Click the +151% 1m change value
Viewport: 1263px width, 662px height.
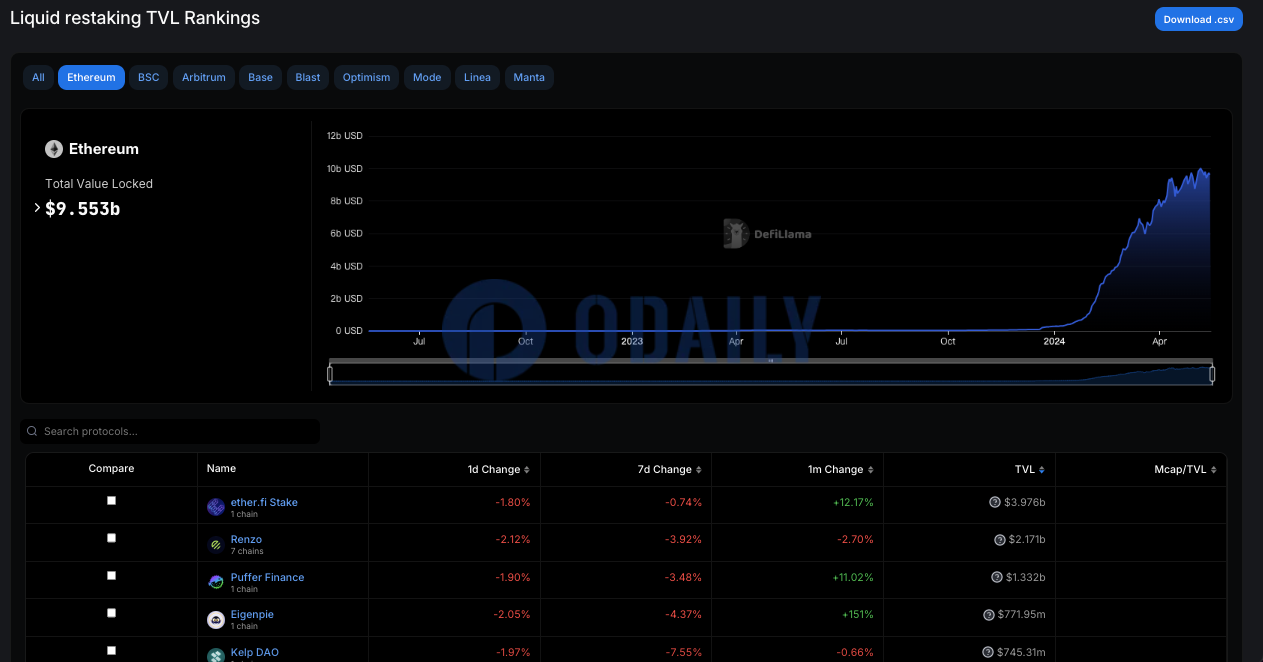(x=858, y=615)
